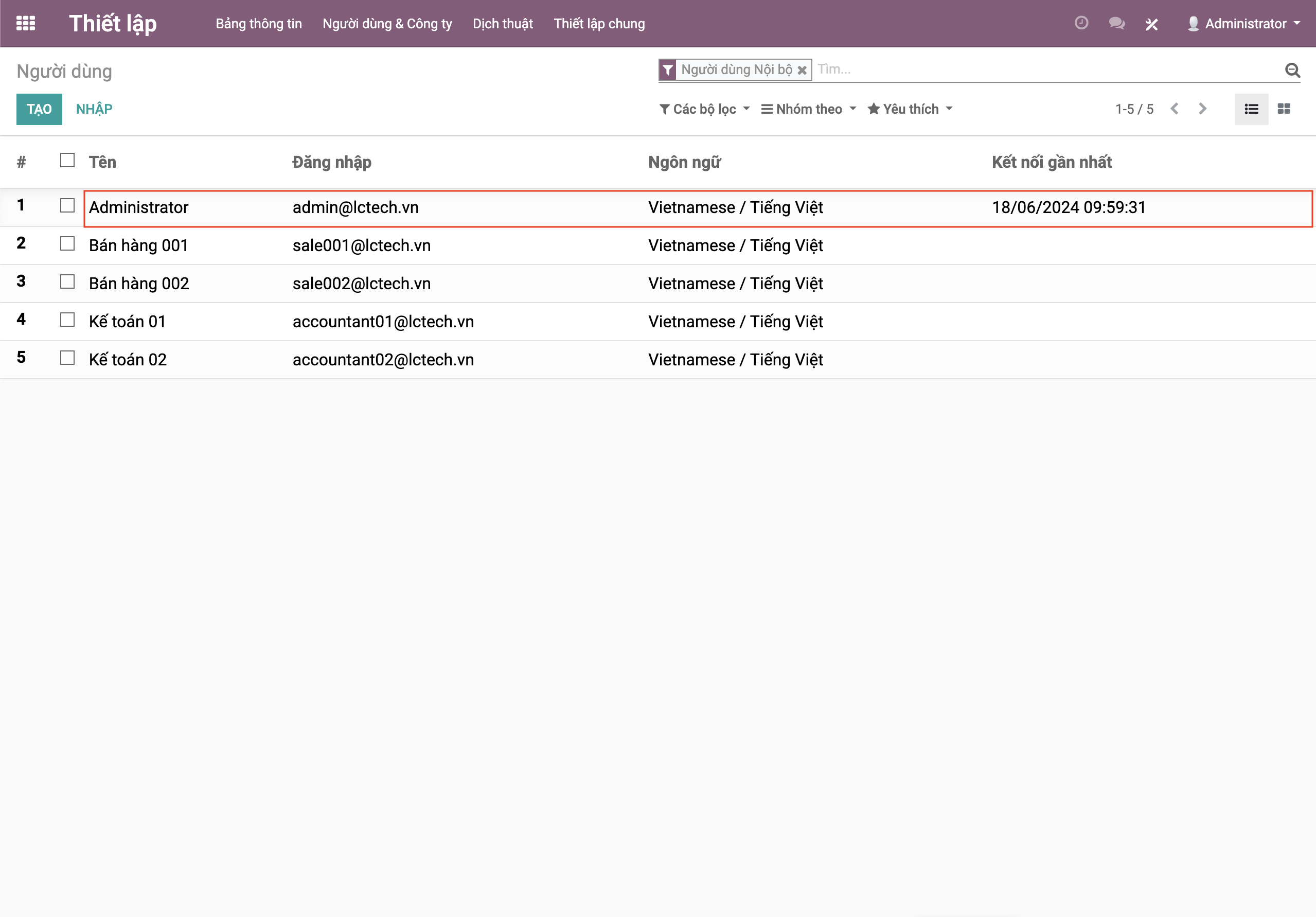
Task: Open the conversations chat icon
Action: [1116, 24]
